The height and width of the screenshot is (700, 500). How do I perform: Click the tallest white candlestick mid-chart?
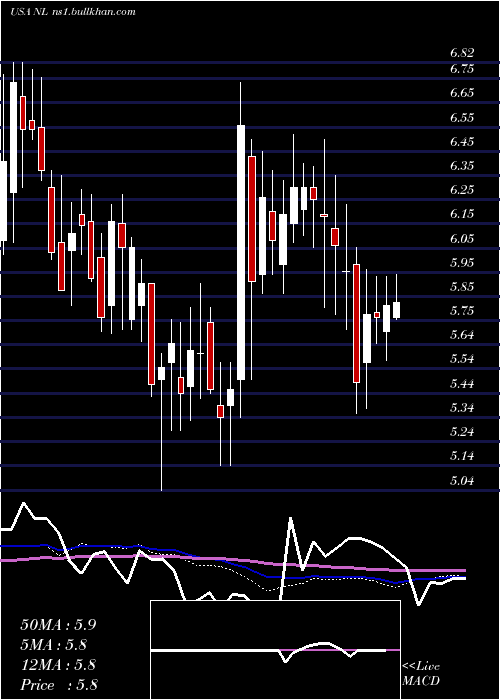click(x=241, y=253)
